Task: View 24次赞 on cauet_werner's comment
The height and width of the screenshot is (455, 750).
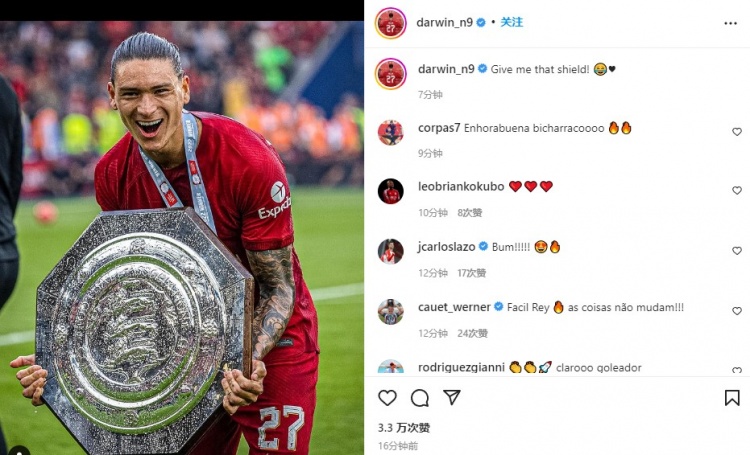Action: (x=472, y=333)
